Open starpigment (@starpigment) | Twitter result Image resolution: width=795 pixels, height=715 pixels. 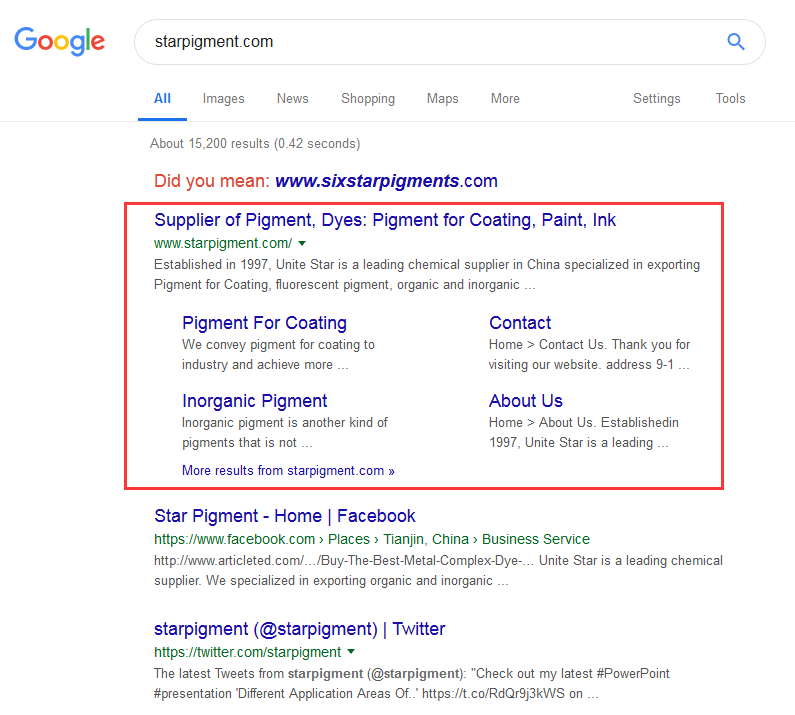[299, 629]
